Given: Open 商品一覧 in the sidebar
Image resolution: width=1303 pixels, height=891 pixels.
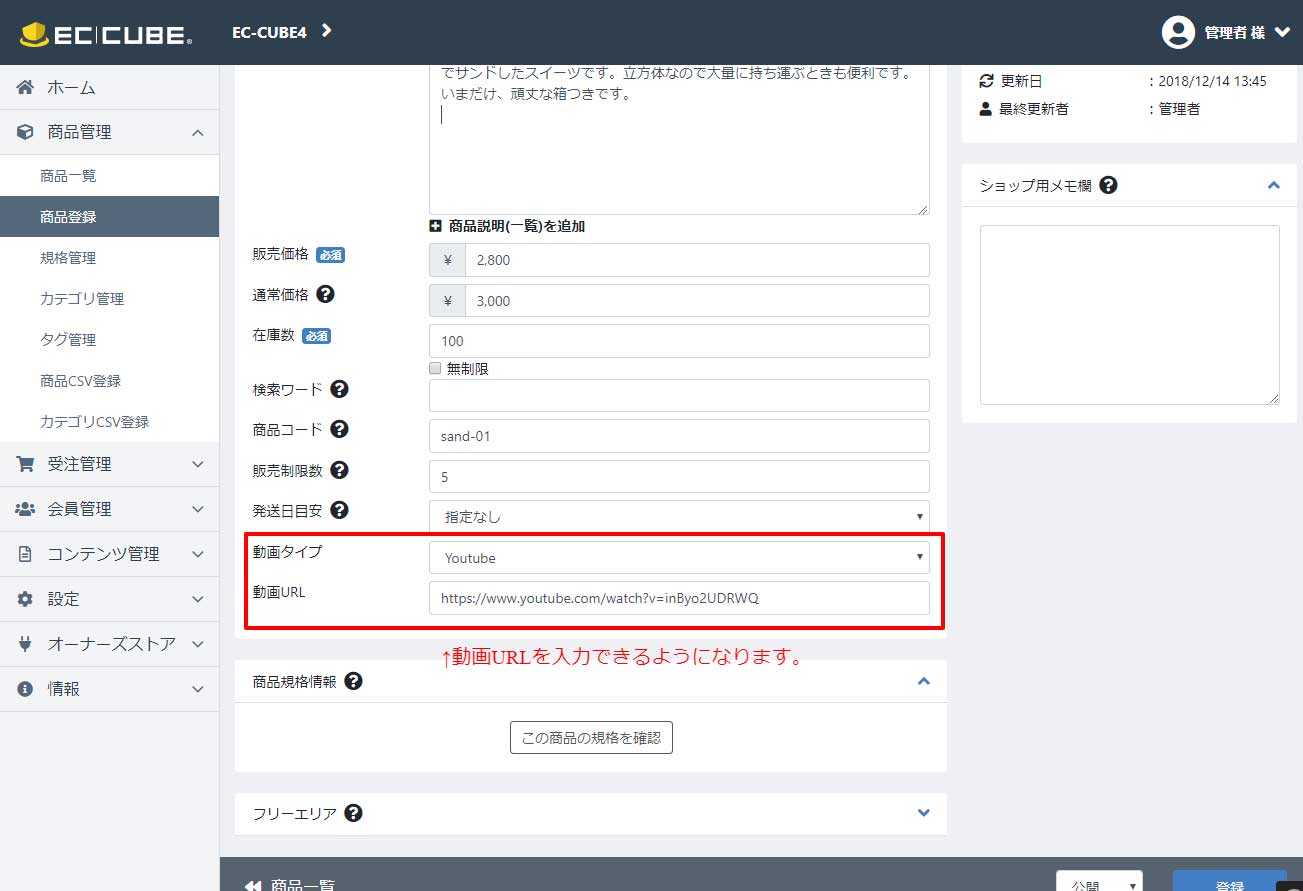Looking at the screenshot, I should click(109, 176).
